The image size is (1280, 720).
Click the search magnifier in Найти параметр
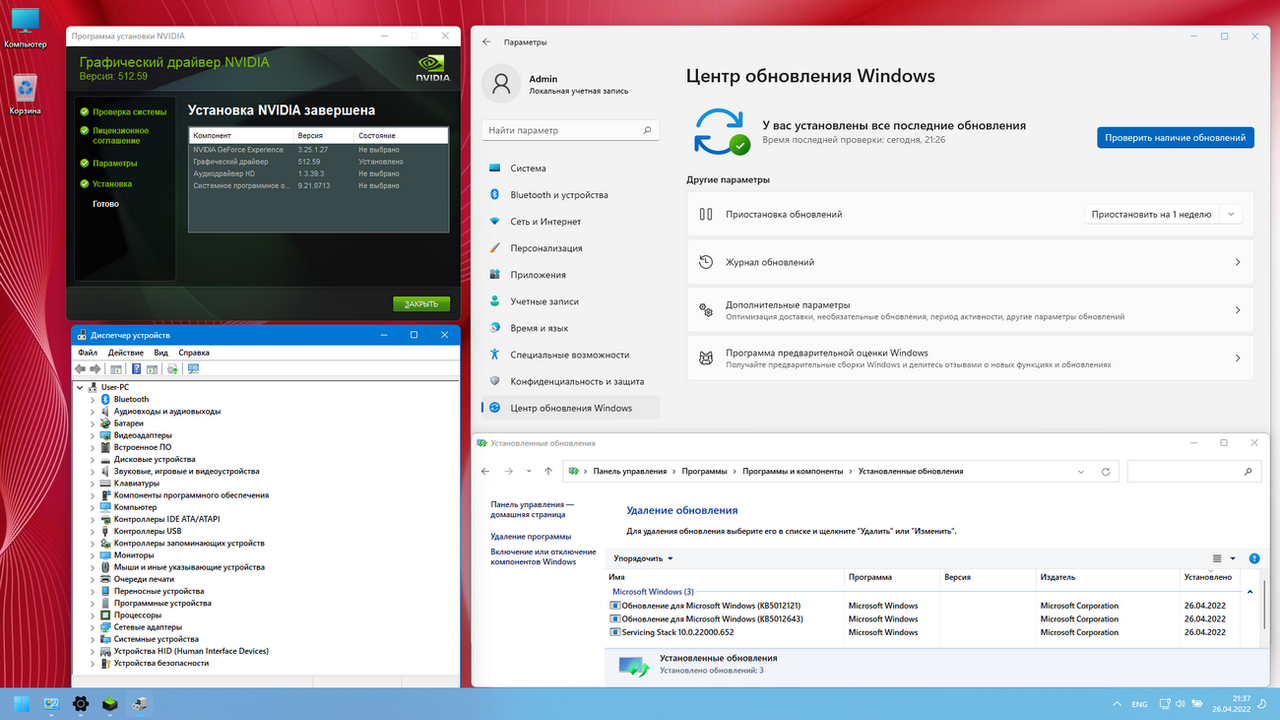point(648,130)
